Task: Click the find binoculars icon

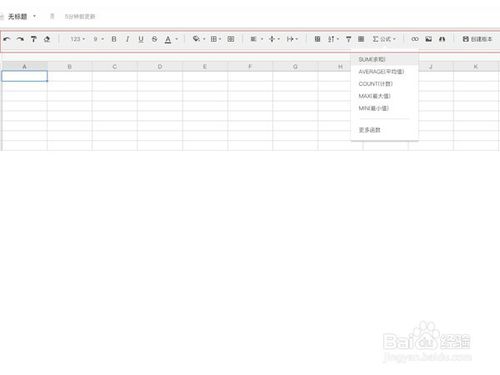Action: tap(442, 39)
